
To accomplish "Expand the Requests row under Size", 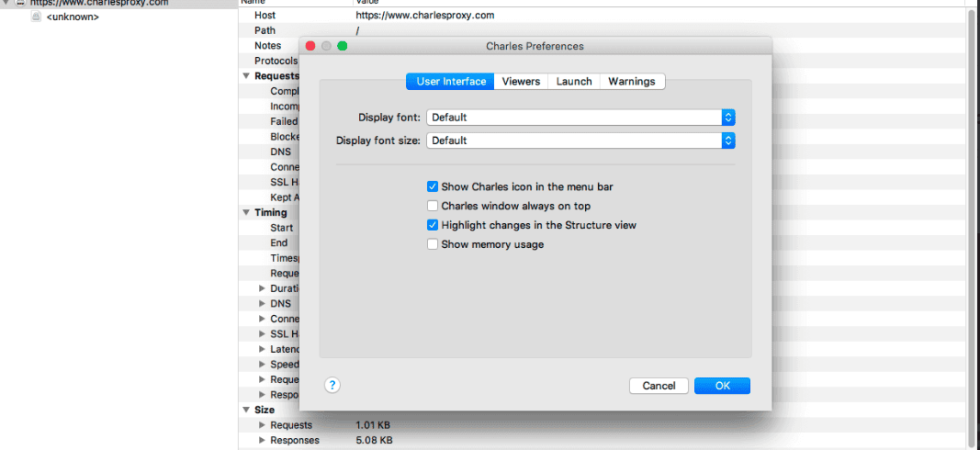I will (262, 425).
